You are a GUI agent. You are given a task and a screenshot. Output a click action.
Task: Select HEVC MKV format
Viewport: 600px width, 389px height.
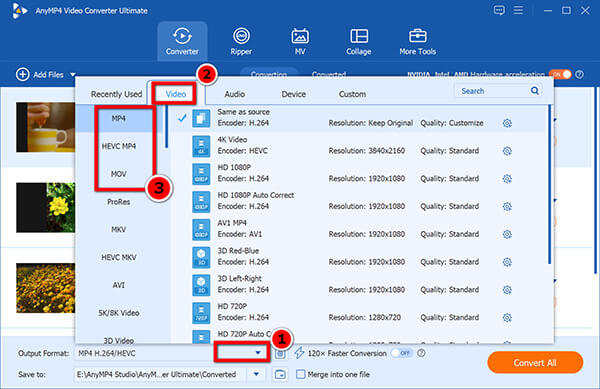pos(119,257)
